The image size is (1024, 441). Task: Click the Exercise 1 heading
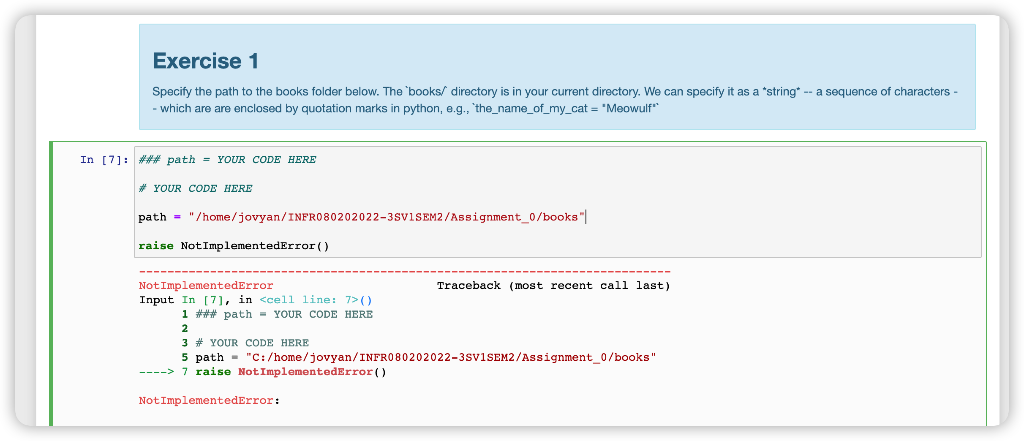click(x=206, y=61)
